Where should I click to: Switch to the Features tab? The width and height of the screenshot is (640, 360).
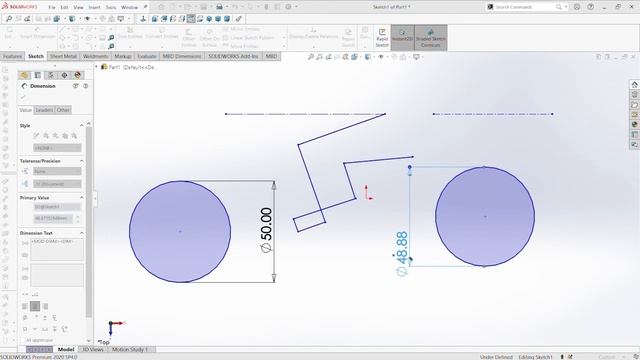coord(13,56)
